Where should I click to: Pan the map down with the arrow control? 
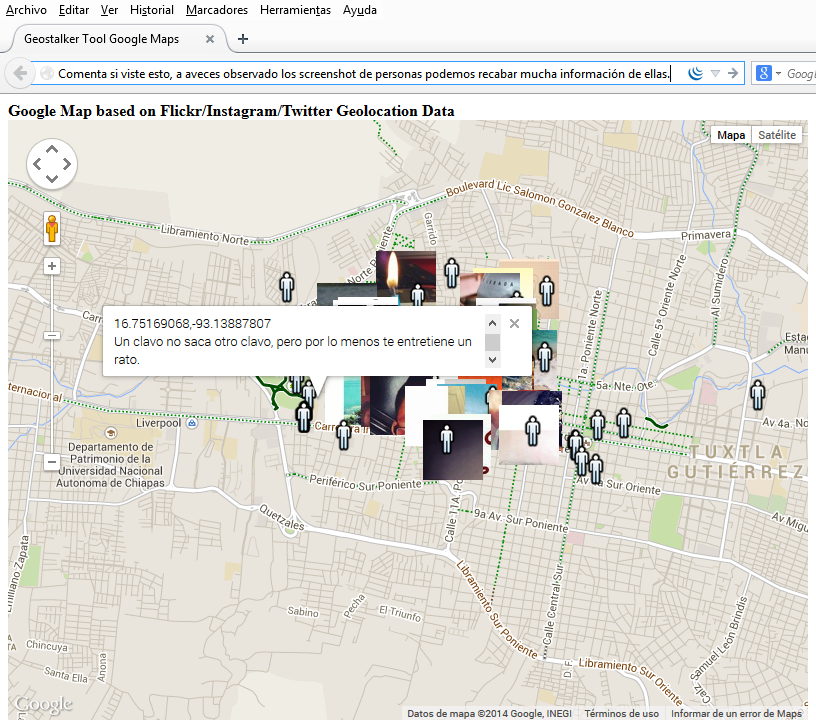52,178
